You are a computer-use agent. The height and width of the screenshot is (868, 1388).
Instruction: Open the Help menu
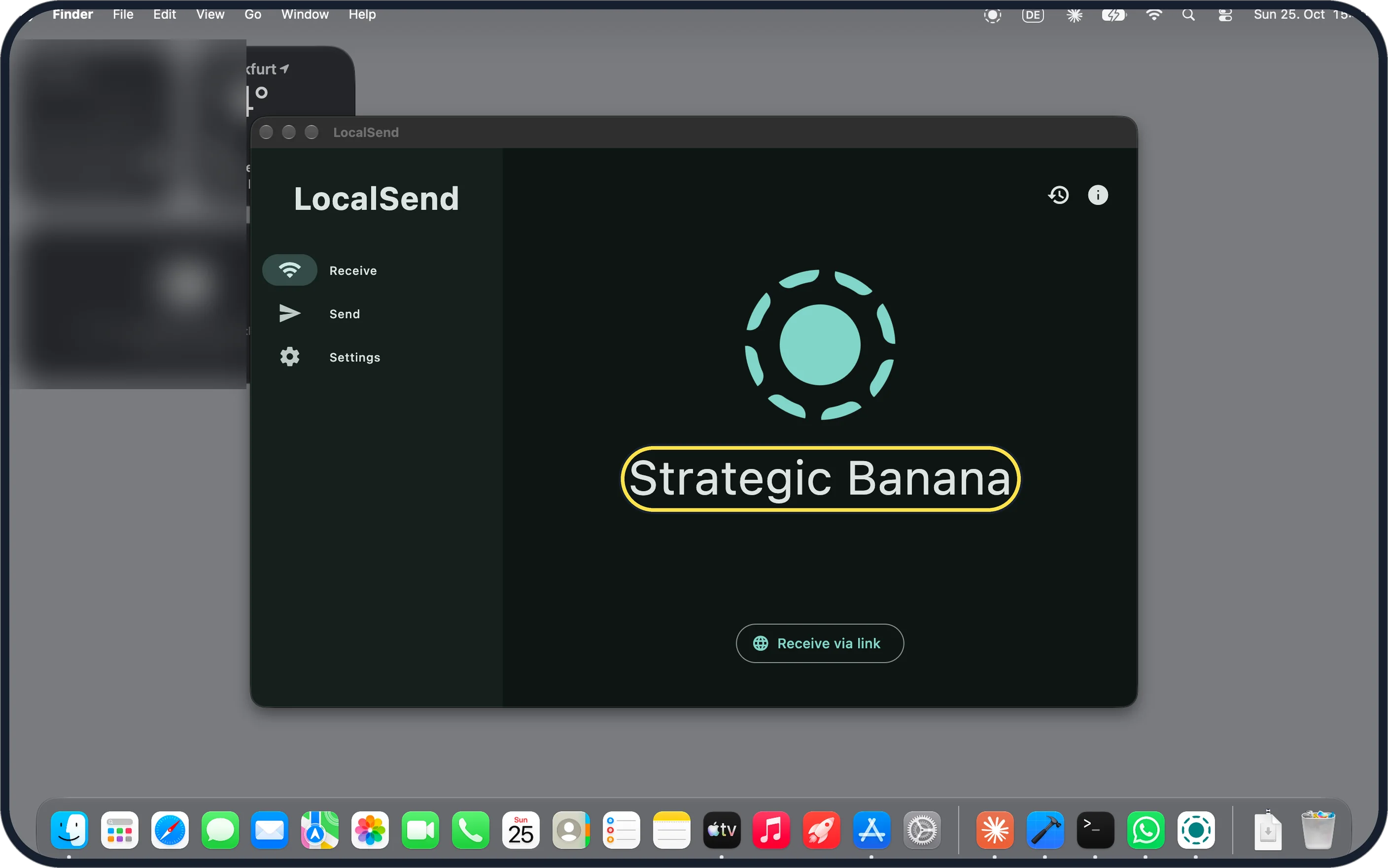(x=362, y=14)
